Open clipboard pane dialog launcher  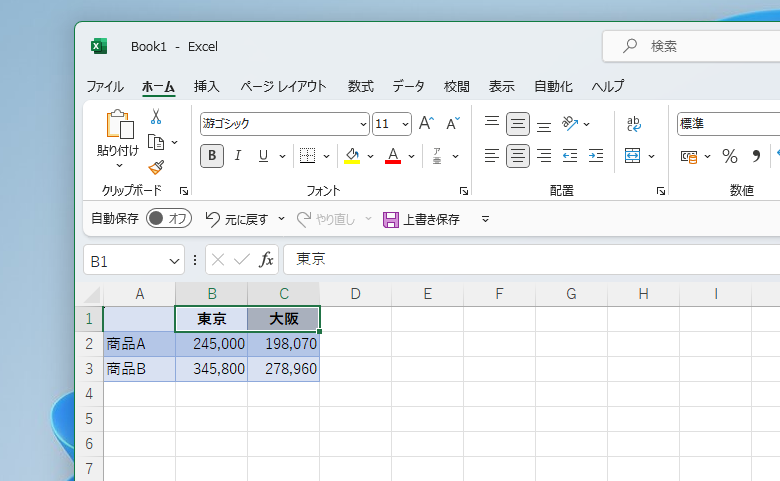[x=184, y=191]
